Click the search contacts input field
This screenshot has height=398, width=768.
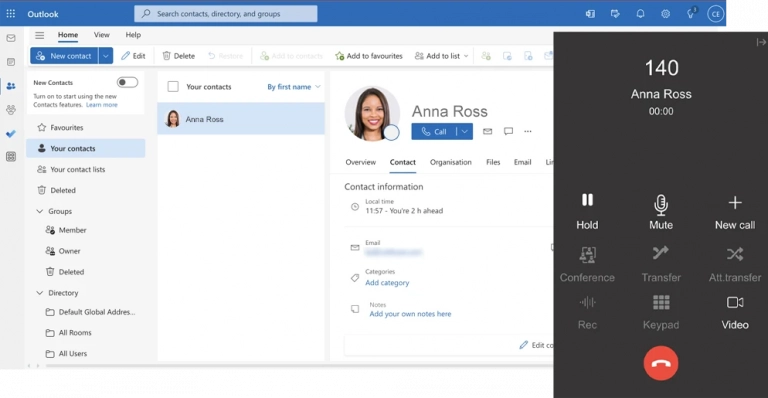tap(226, 14)
